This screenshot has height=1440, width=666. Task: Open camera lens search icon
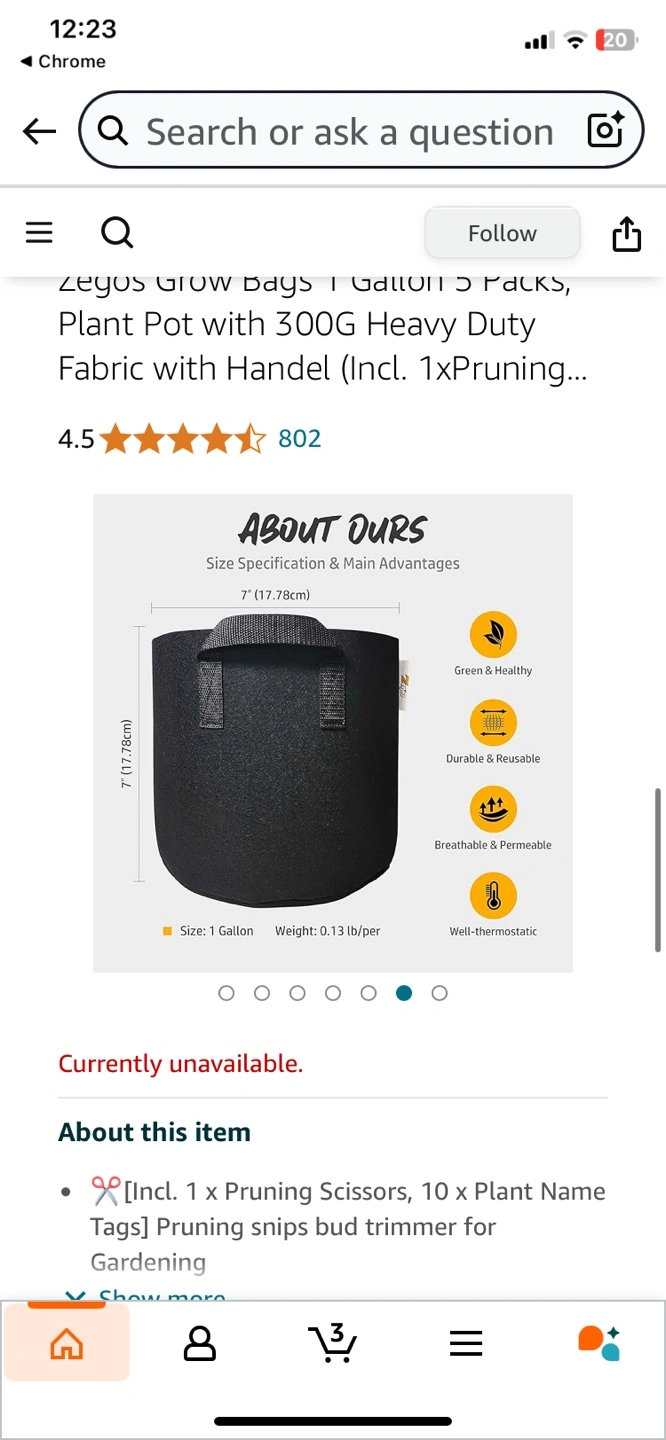(605, 131)
